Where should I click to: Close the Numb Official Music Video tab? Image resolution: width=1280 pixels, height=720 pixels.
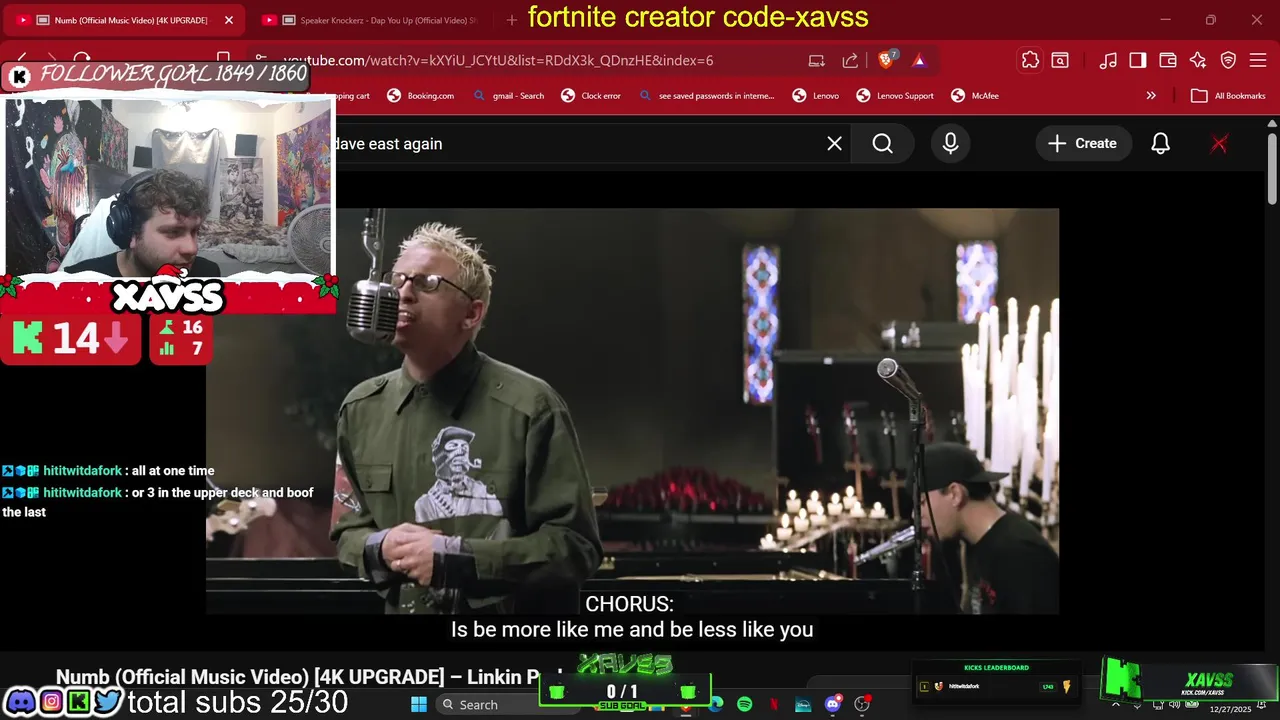coord(229,20)
